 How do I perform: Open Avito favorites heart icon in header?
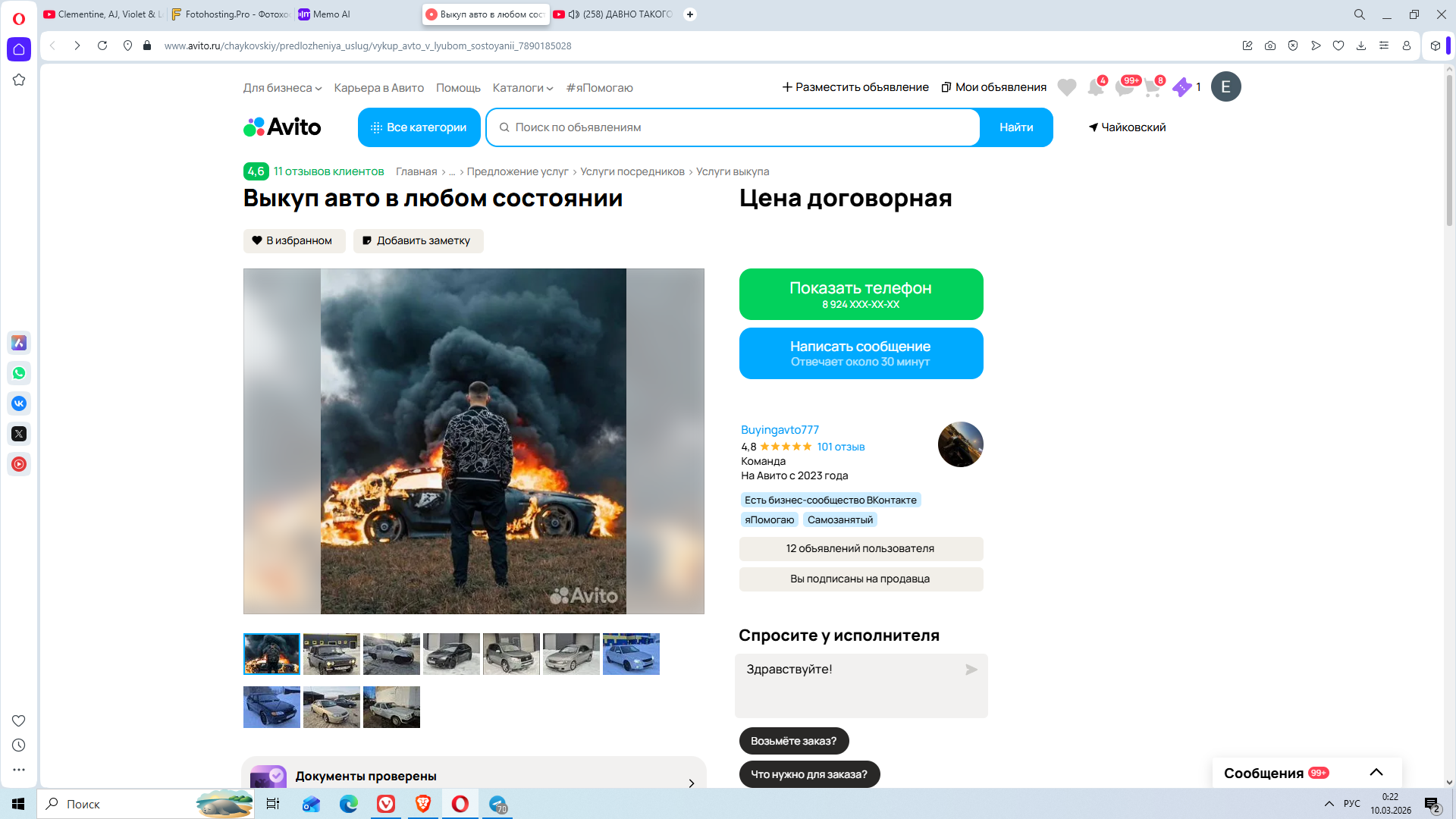click(x=1066, y=88)
